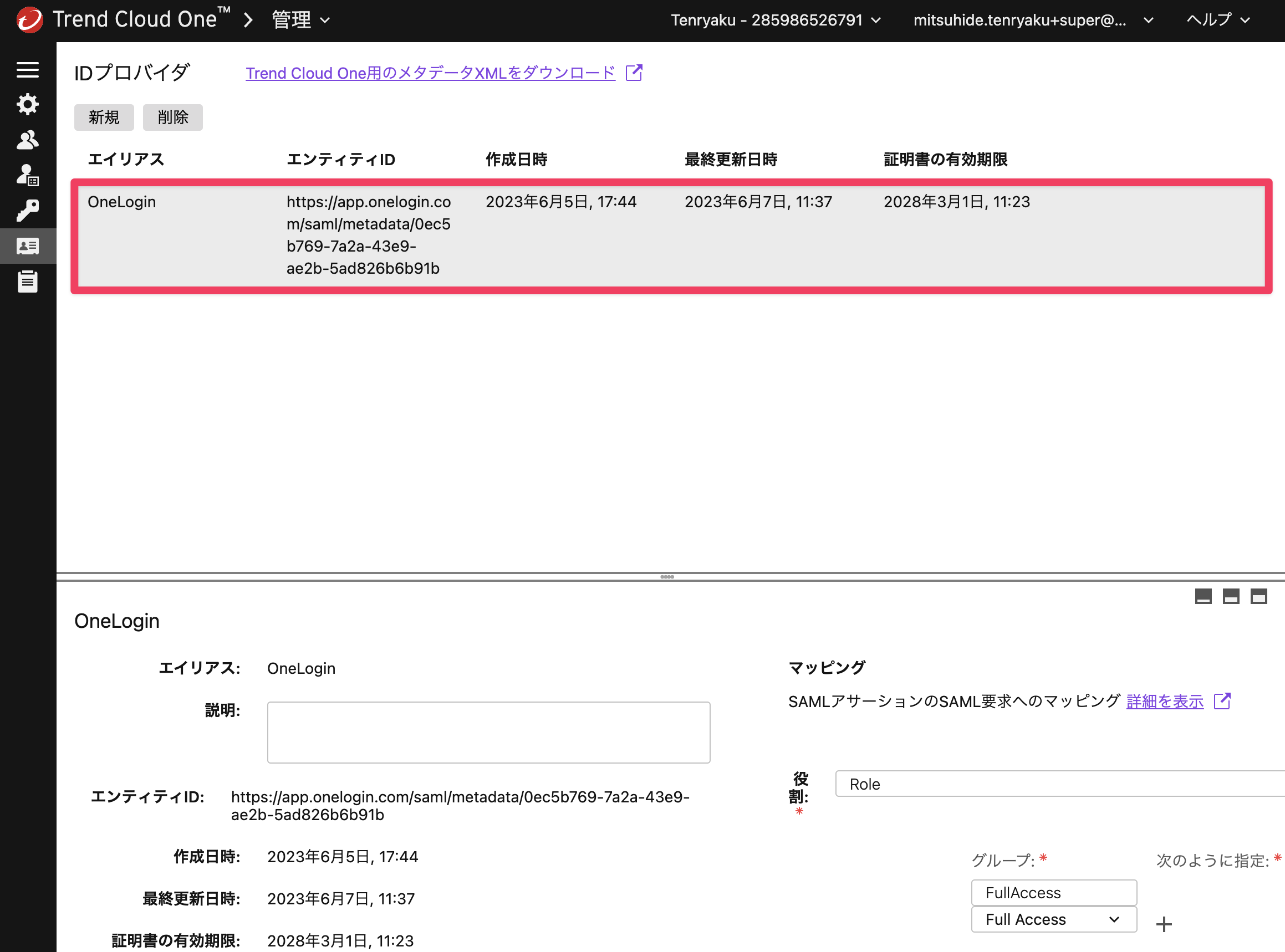Minimize the detail pane to bottom
1285x952 pixels.
pos(1203,596)
